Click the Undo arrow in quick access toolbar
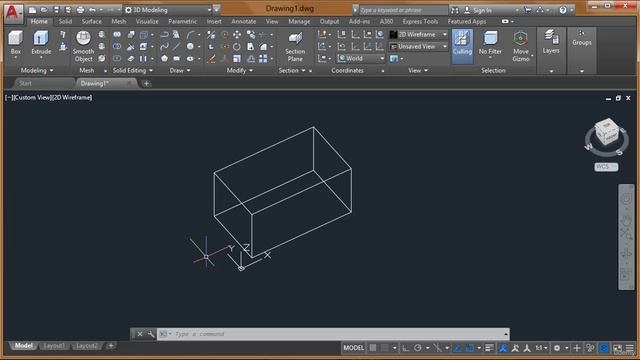The height and width of the screenshot is (360, 640). point(93,10)
